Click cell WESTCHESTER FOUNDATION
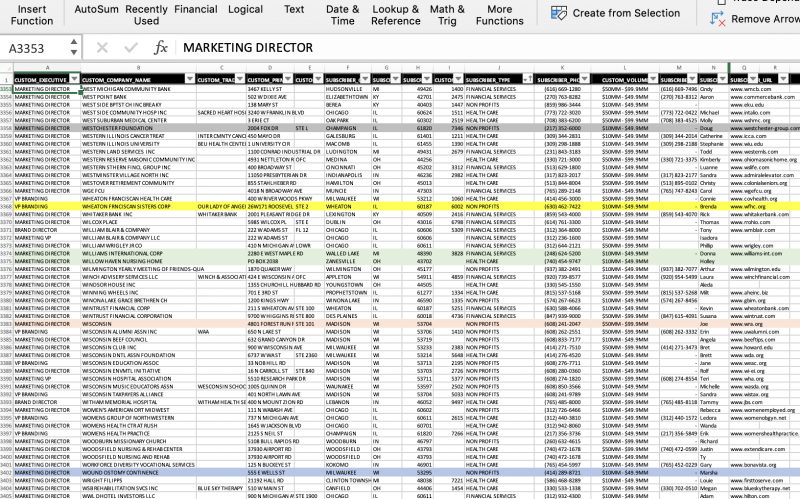The height and width of the screenshot is (499, 800). (x=138, y=128)
